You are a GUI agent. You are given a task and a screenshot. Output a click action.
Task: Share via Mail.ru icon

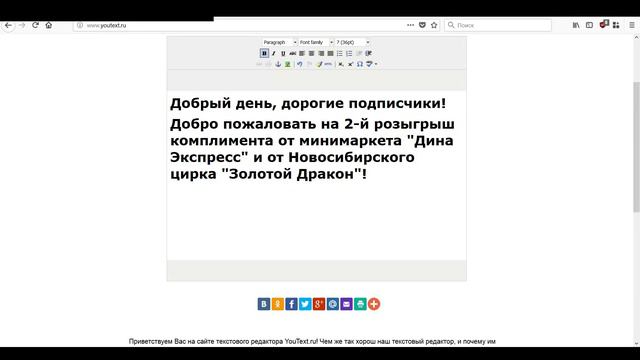click(x=333, y=304)
